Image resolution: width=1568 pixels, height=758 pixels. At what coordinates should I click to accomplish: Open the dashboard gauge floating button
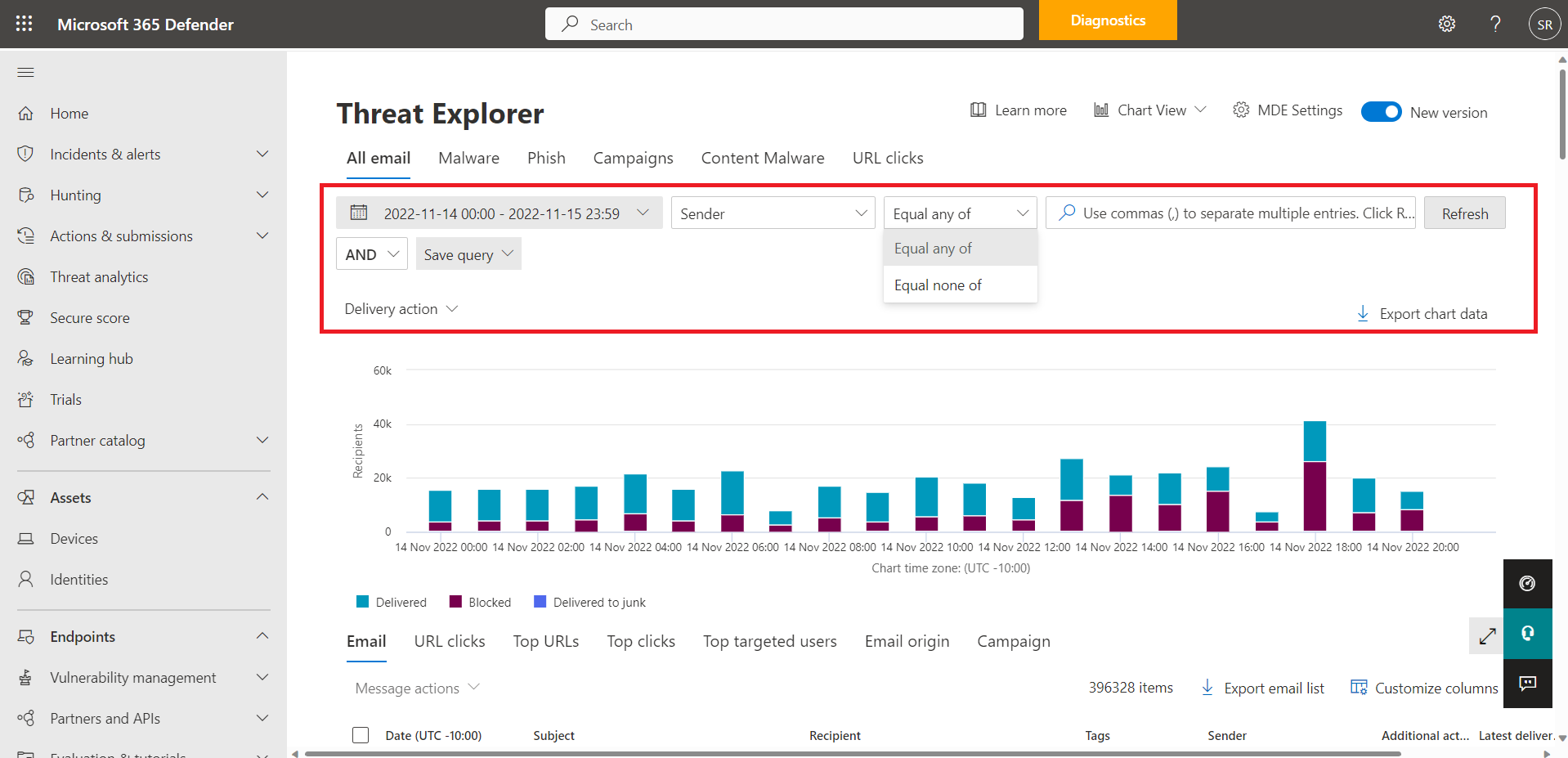click(1527, 583)
